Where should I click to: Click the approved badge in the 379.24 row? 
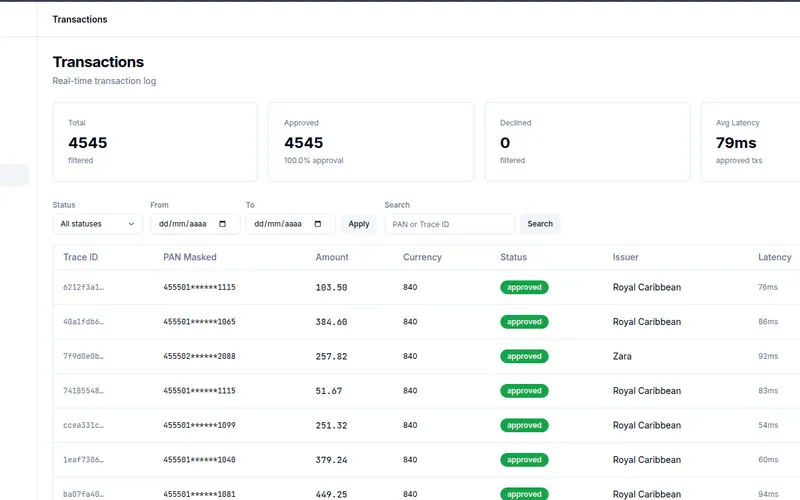pos(524,460)
